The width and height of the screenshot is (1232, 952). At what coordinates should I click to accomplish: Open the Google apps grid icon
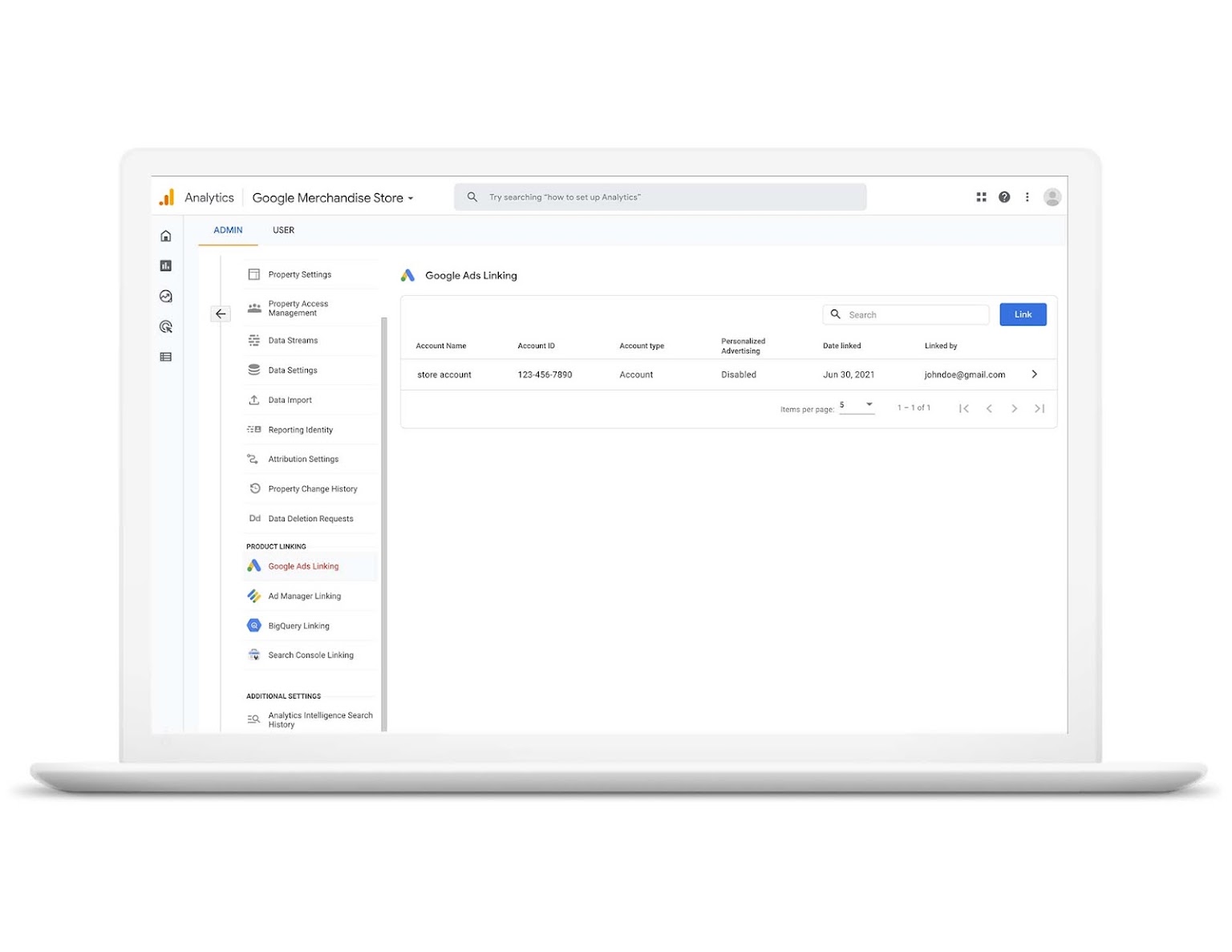point(981,196)
